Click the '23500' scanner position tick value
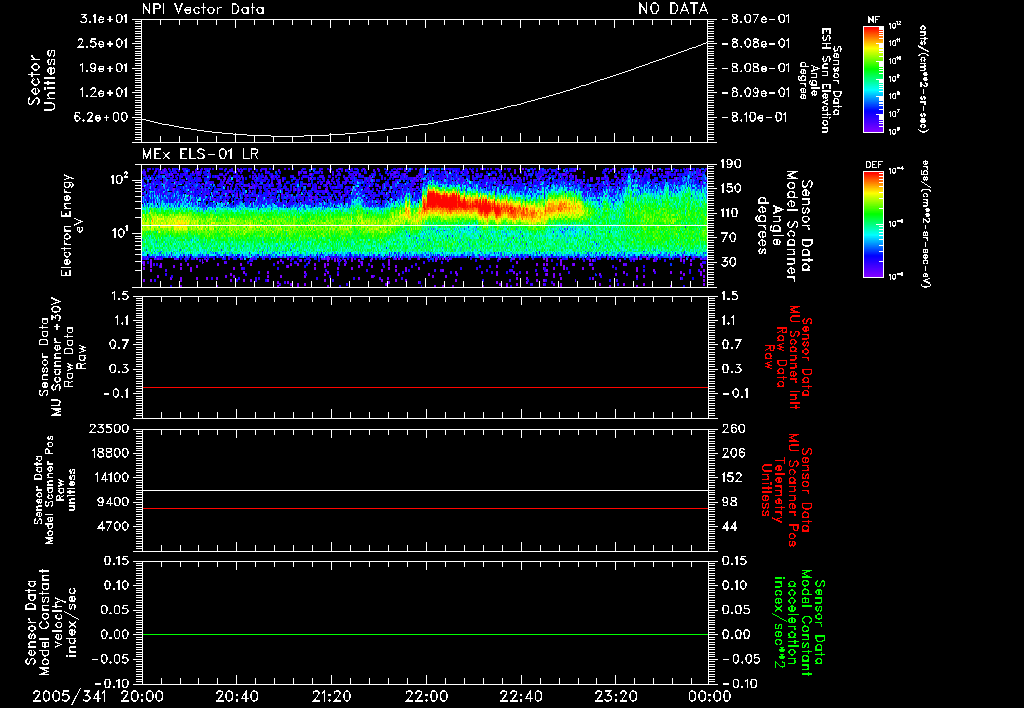 109,428
